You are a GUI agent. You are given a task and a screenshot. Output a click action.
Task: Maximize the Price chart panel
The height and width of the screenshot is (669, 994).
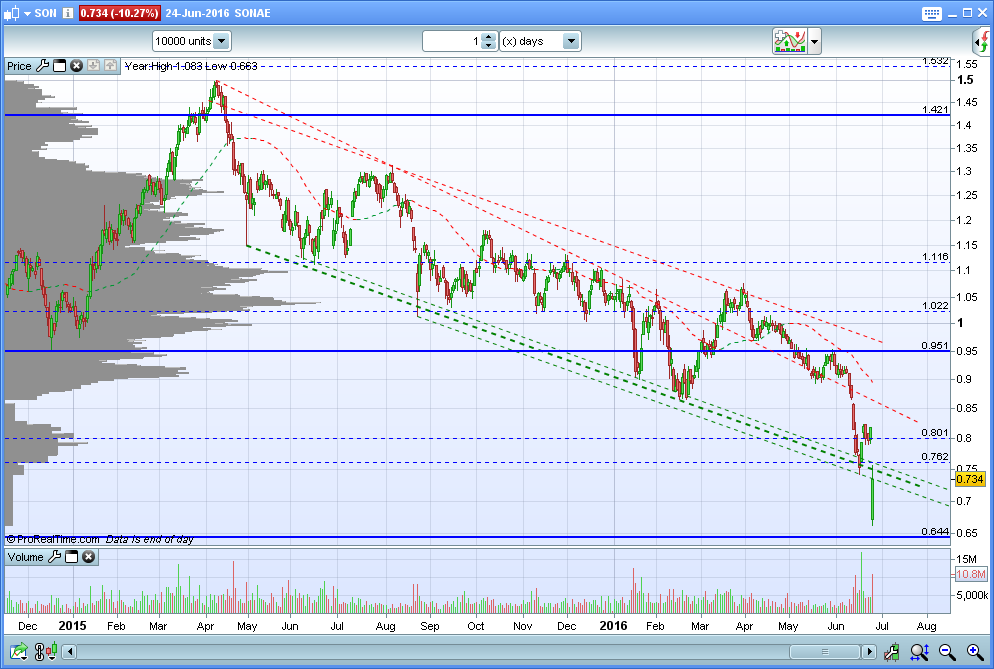coord(59,66)
